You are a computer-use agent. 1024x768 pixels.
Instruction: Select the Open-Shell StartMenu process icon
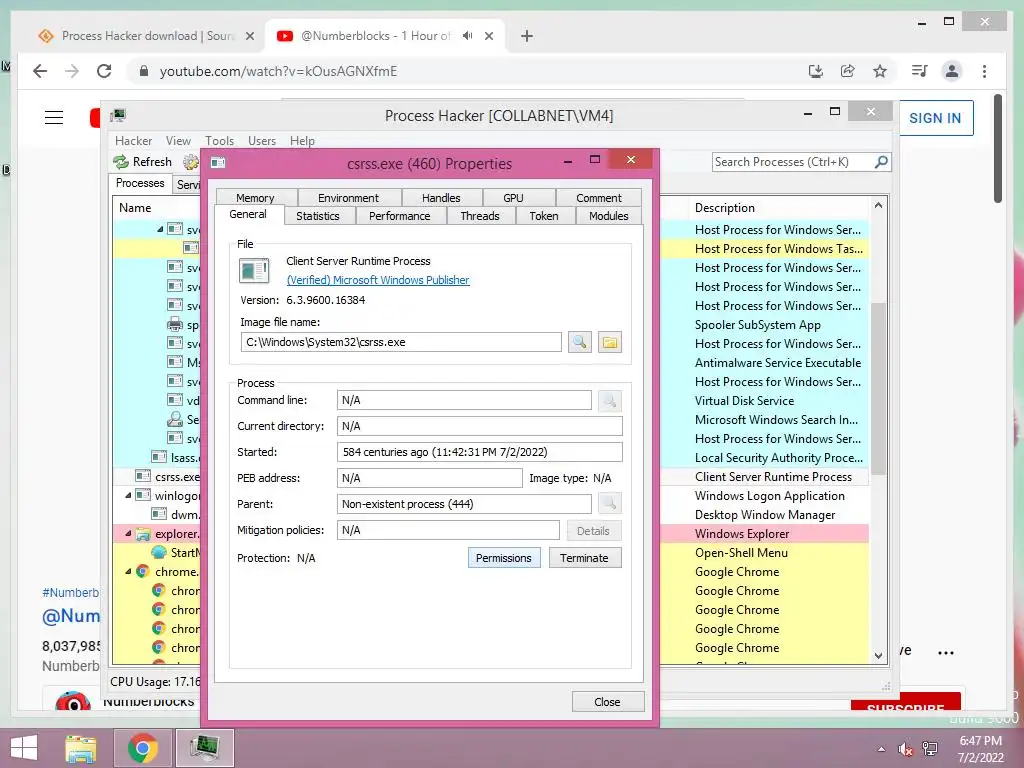[x=159, y=552]
